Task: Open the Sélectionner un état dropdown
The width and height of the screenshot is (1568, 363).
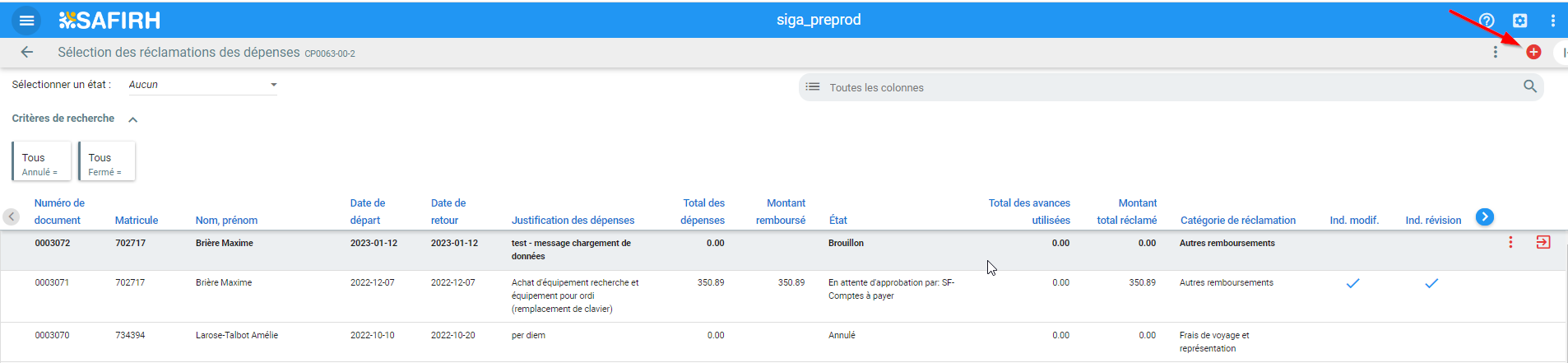Action: pyautogui.click(x=202, y=85)
